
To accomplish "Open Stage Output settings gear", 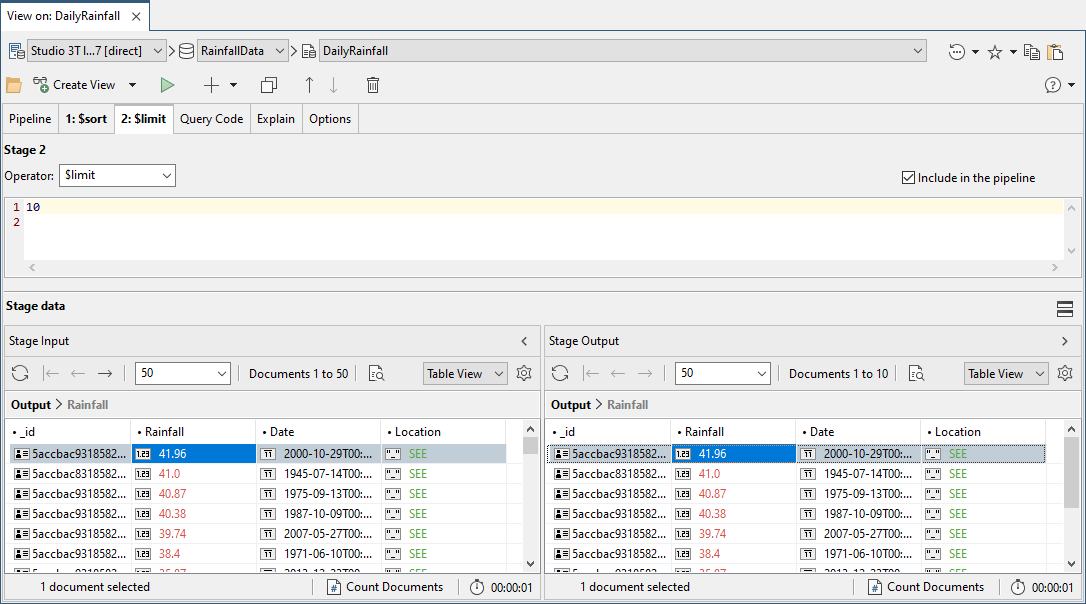I will click(x=1065, y=373).
